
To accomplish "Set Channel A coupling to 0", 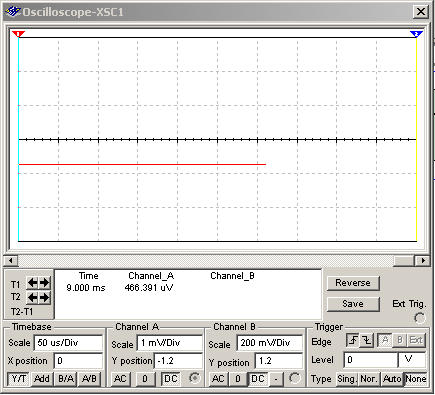I will point(145,379).
